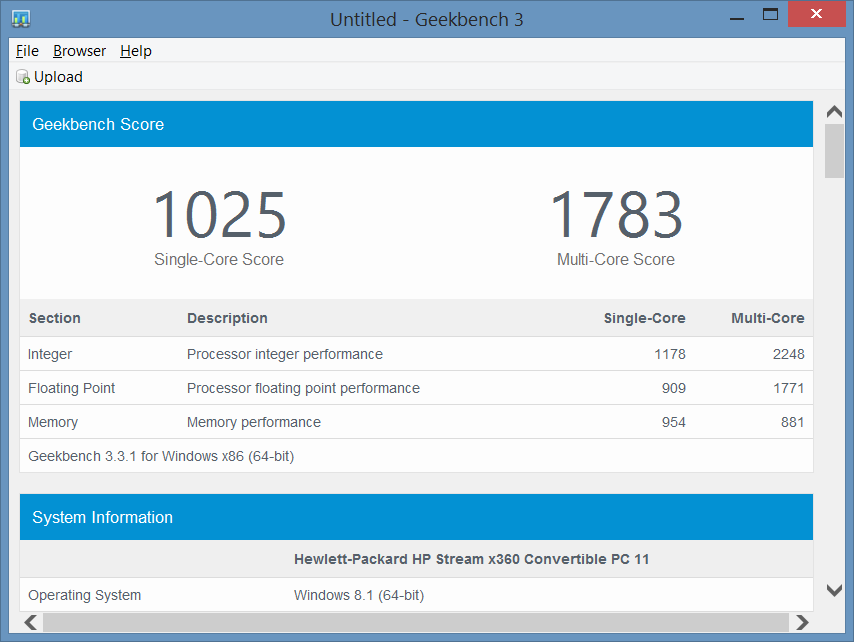Close the Geekbench 3 window
This screenshot has width=855, height=642.
point(819,16)
